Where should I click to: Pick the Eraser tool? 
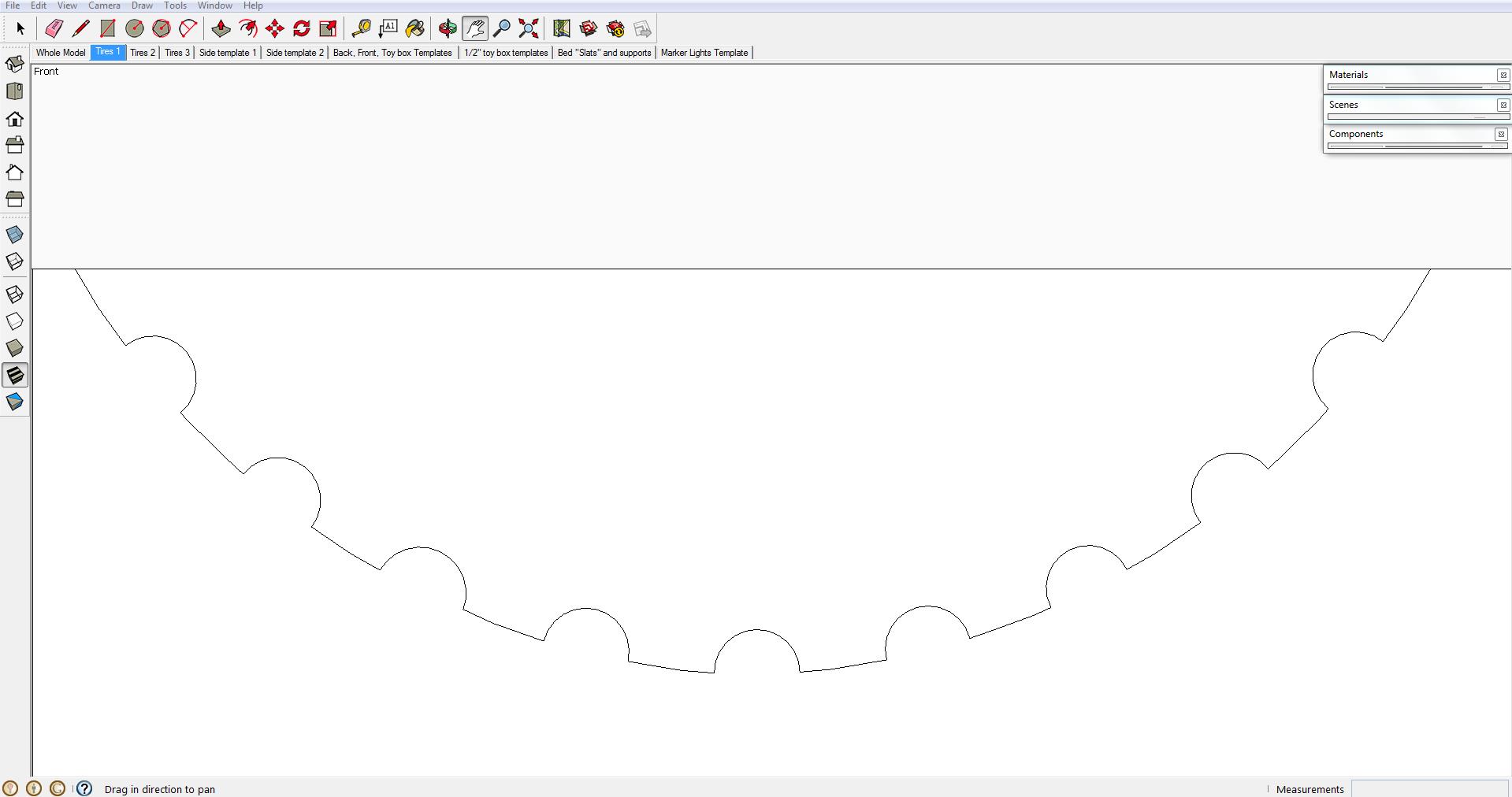[54, 29]
